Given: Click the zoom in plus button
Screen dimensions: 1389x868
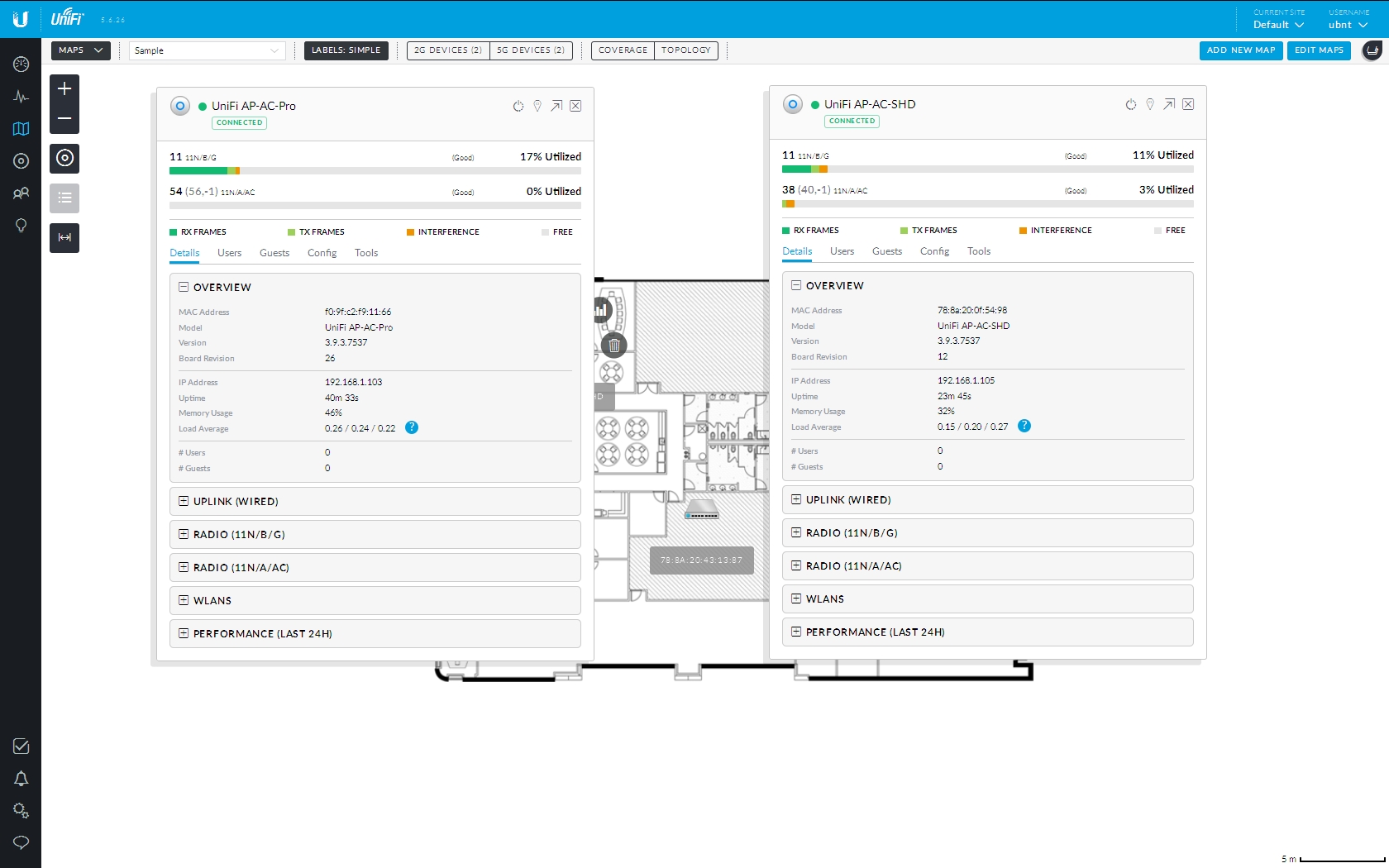Looking at the screenshot, I should (x=64, y=88).
